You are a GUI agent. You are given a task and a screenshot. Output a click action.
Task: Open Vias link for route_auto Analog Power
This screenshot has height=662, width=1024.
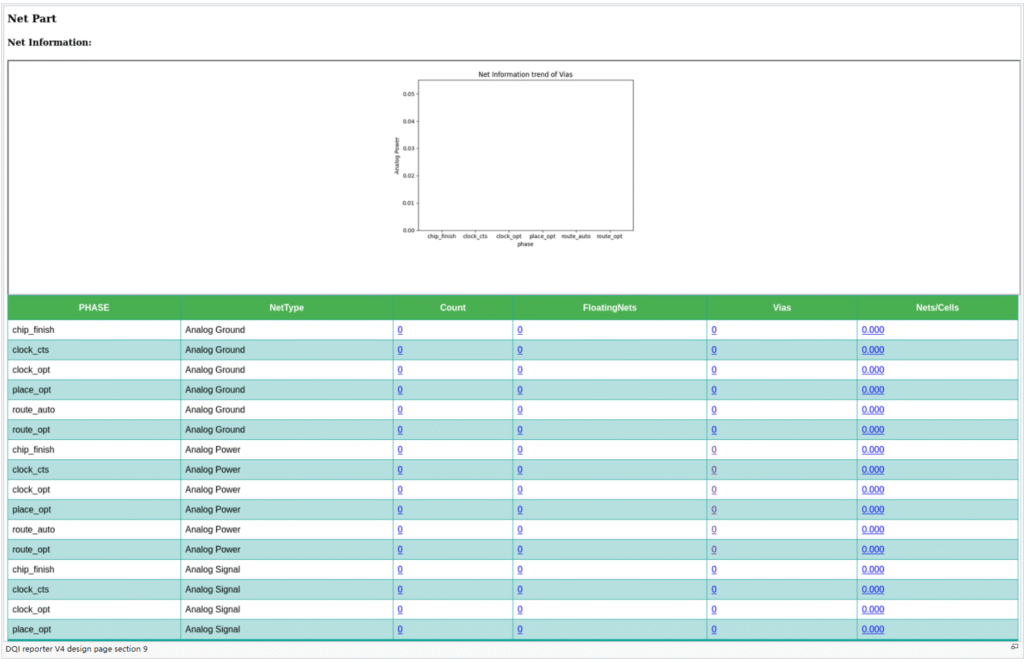point(714,530)
